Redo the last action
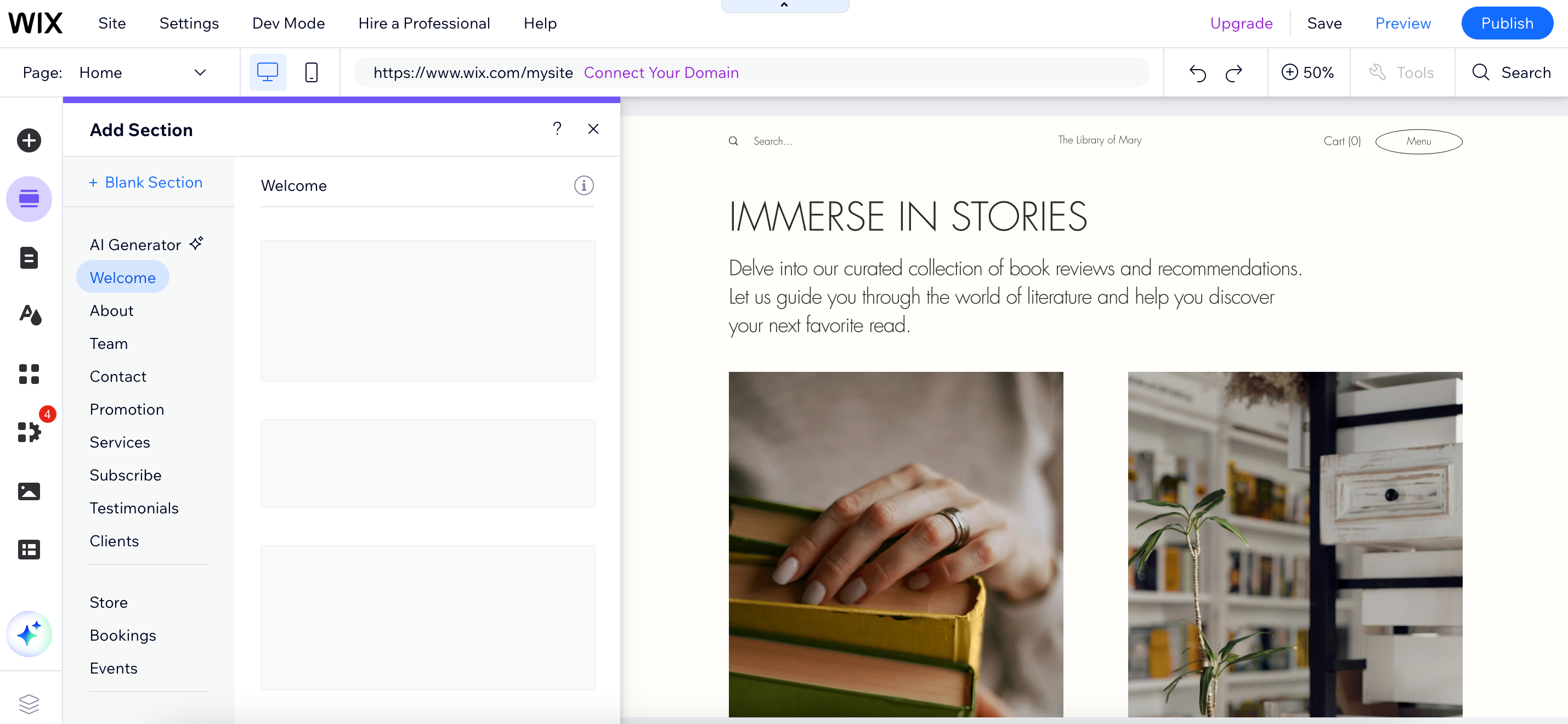The height and width of the screenshot is (724, 1568). tap(1234, 73)
